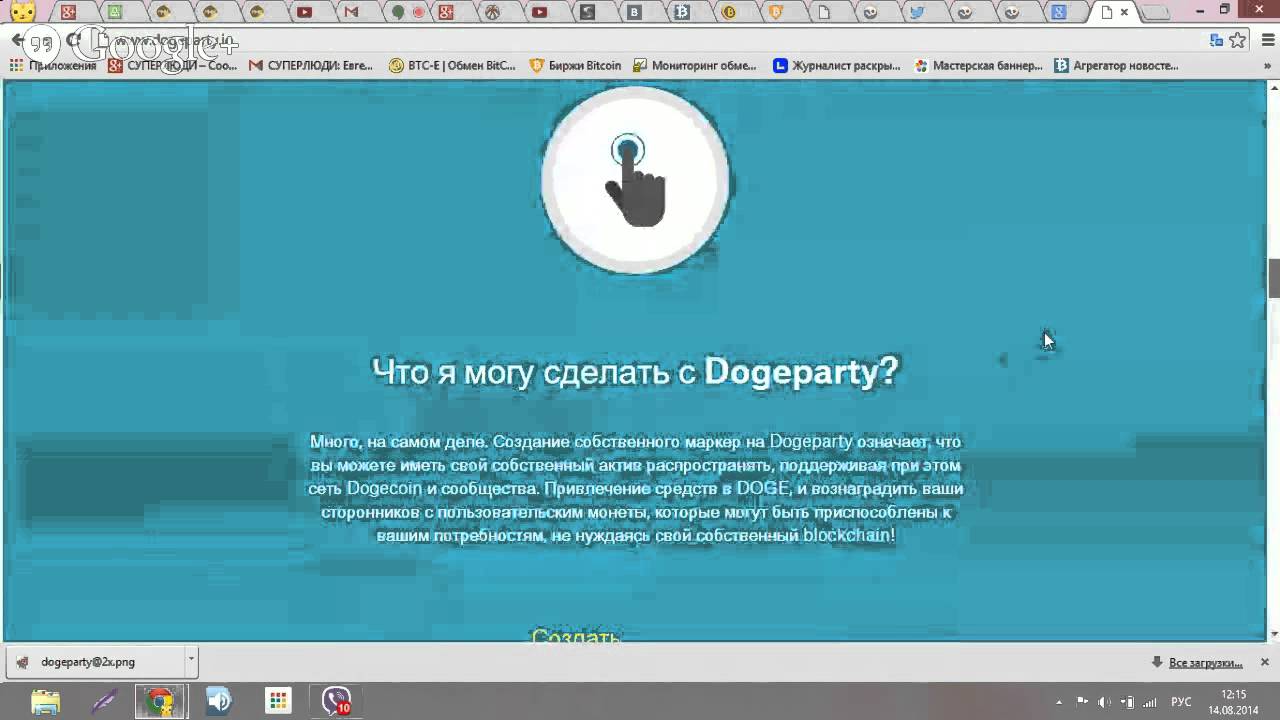Open the СУПЕРЛЮДИ: Евге... Gmail bookmark

(311, 66)
